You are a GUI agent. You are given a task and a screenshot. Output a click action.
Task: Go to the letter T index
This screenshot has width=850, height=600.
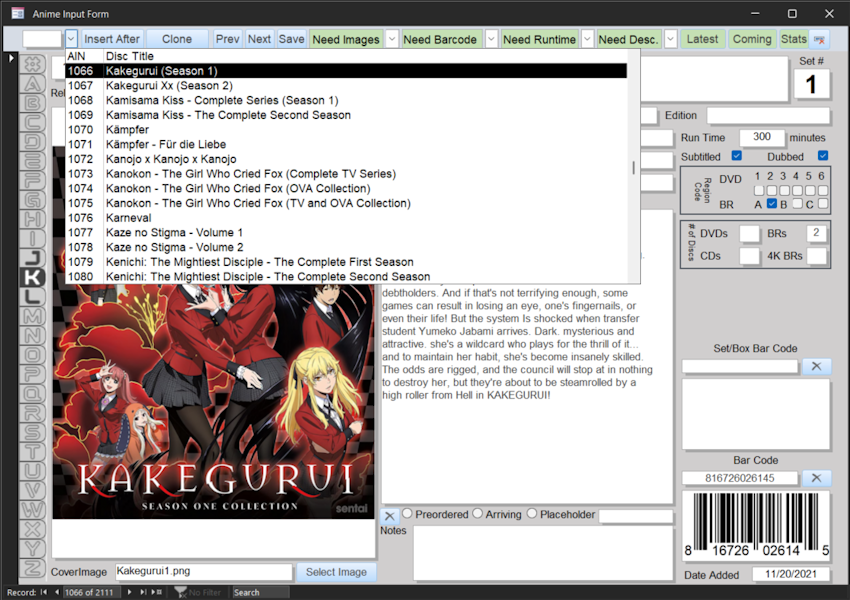tap(33, 451)
